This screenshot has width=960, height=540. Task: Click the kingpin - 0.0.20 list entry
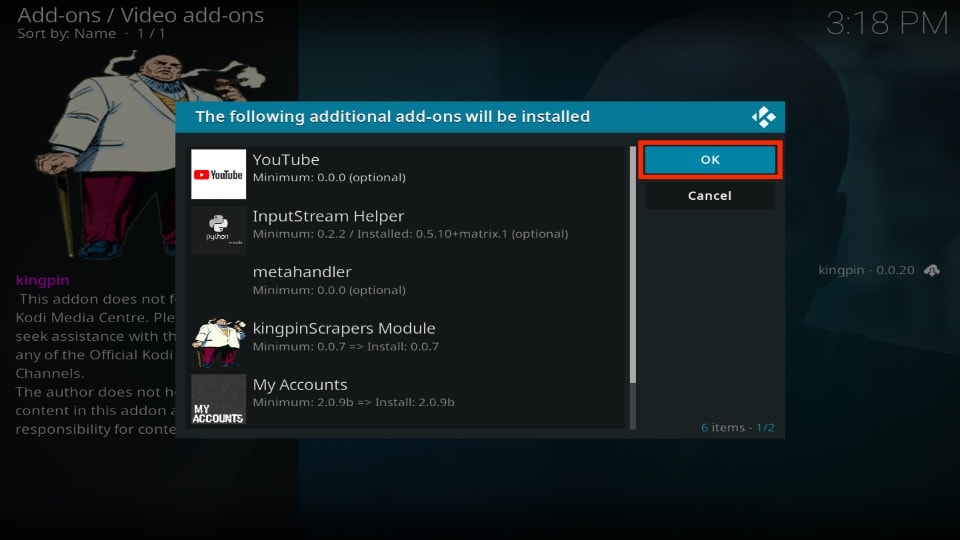tap(879, 270)
